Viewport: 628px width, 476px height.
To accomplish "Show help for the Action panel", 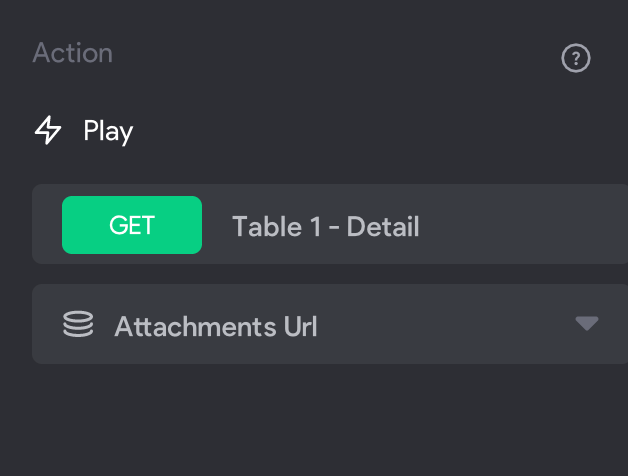I will 576,58.
